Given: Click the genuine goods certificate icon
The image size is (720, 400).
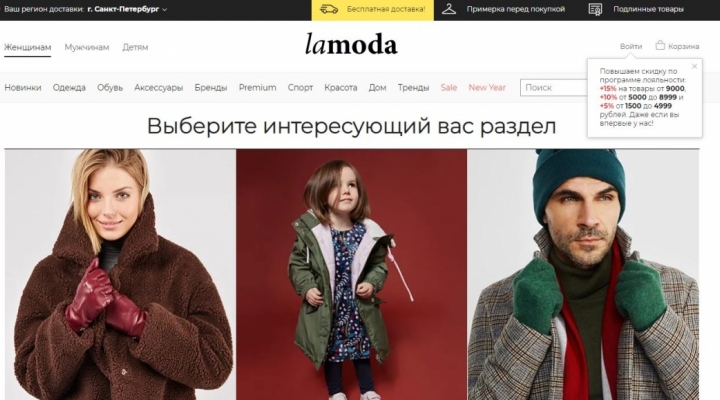Looking at the screenshot, I should point(595,9).
